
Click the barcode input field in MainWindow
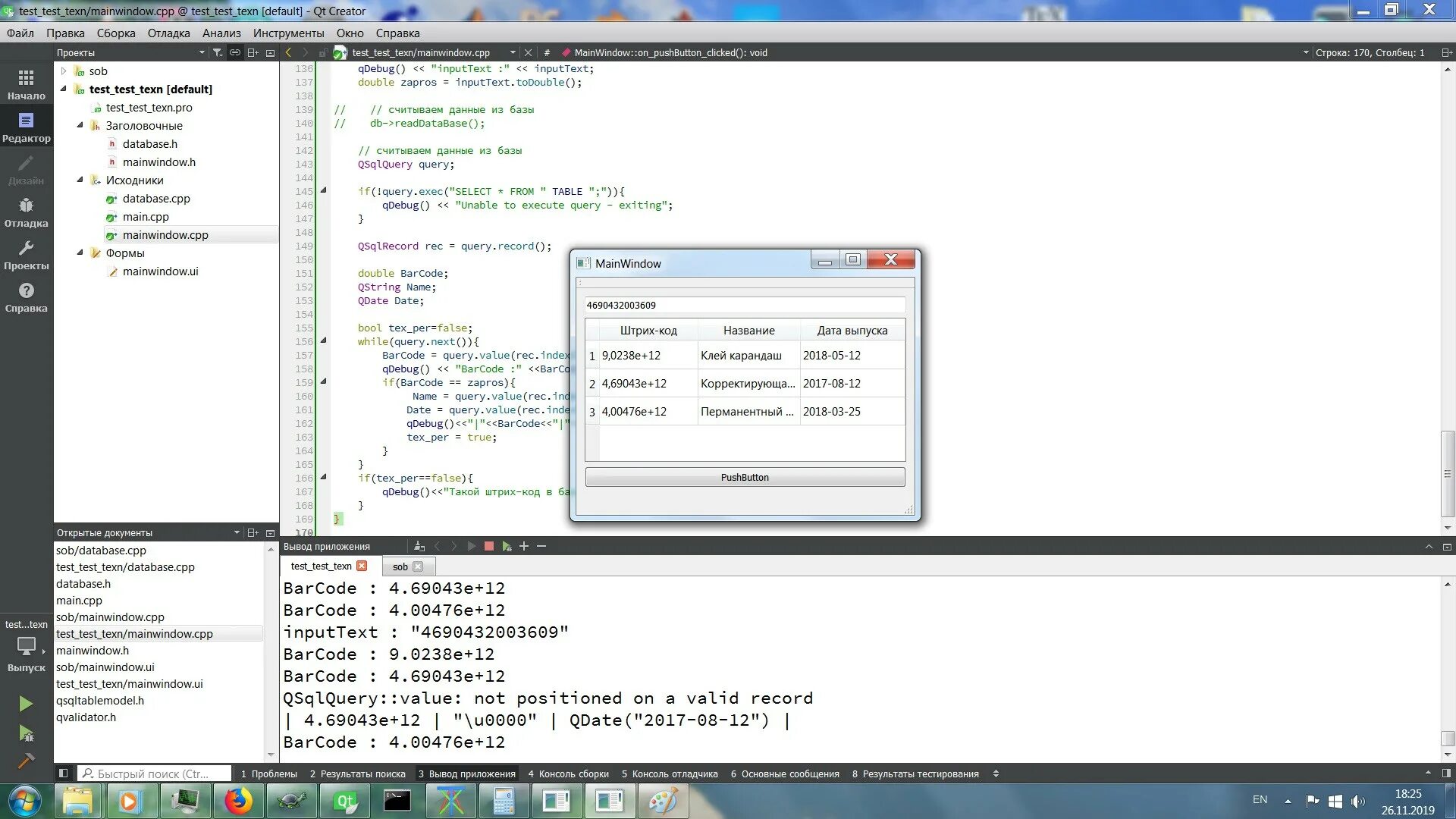click(743, 305)
